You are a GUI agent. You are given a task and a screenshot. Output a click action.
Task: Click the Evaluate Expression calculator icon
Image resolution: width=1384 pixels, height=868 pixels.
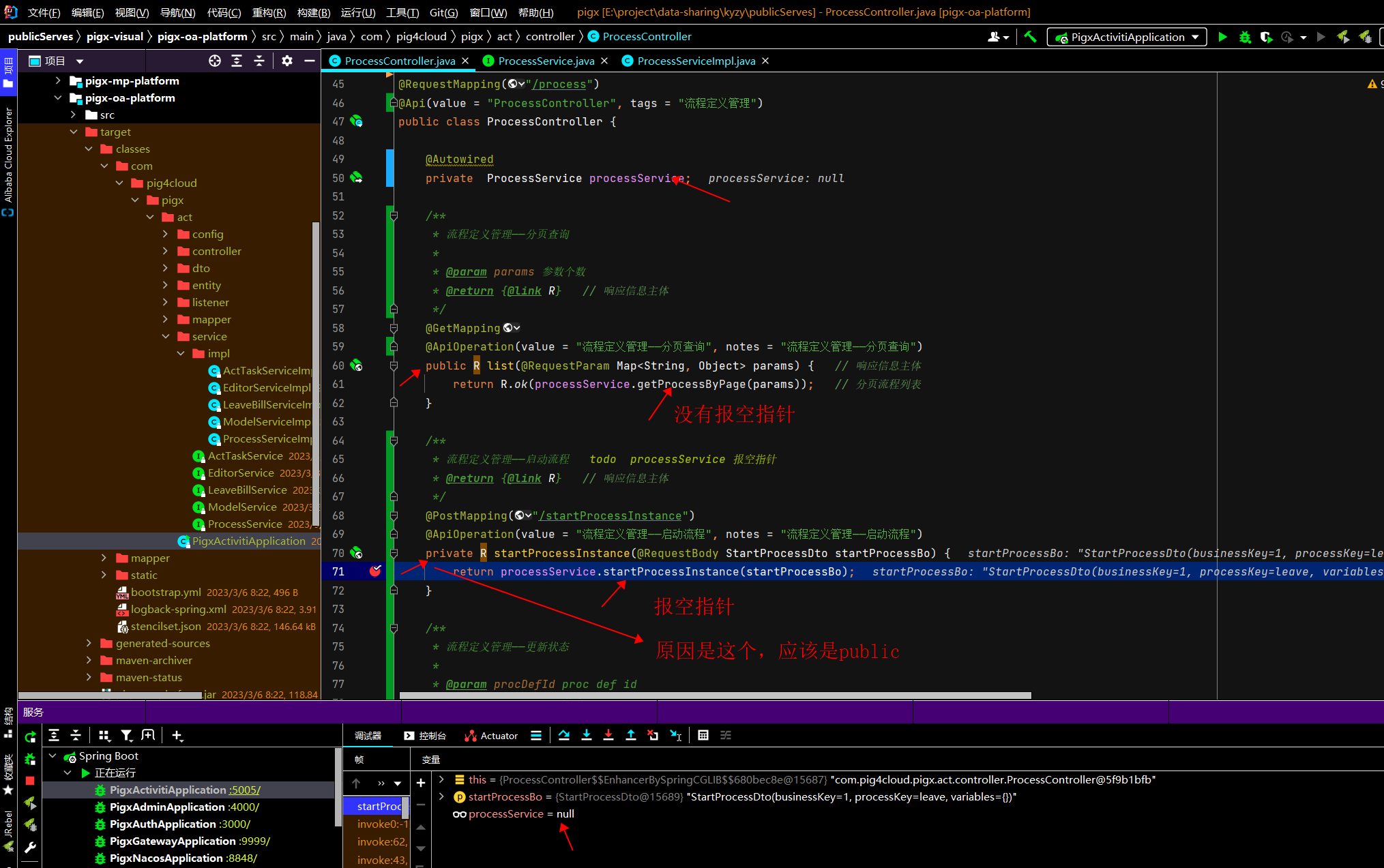point(703,735)
